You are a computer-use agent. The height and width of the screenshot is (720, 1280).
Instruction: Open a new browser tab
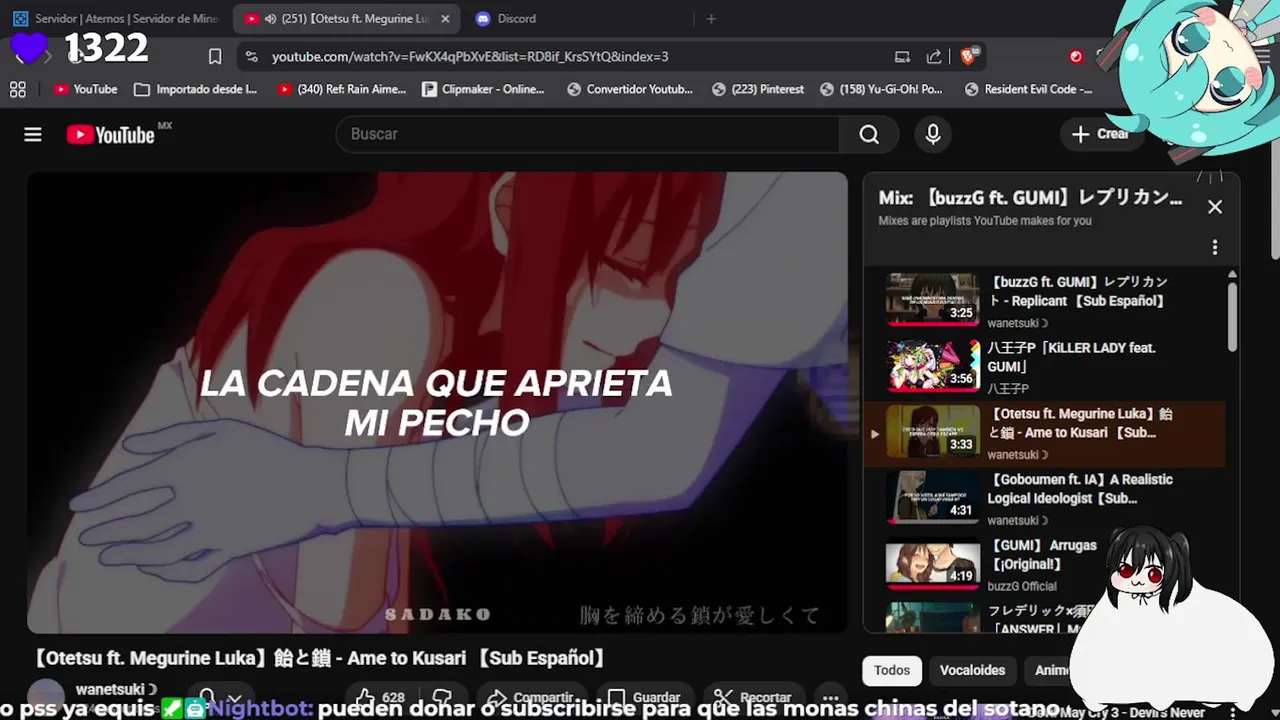[x=711, y=18]
